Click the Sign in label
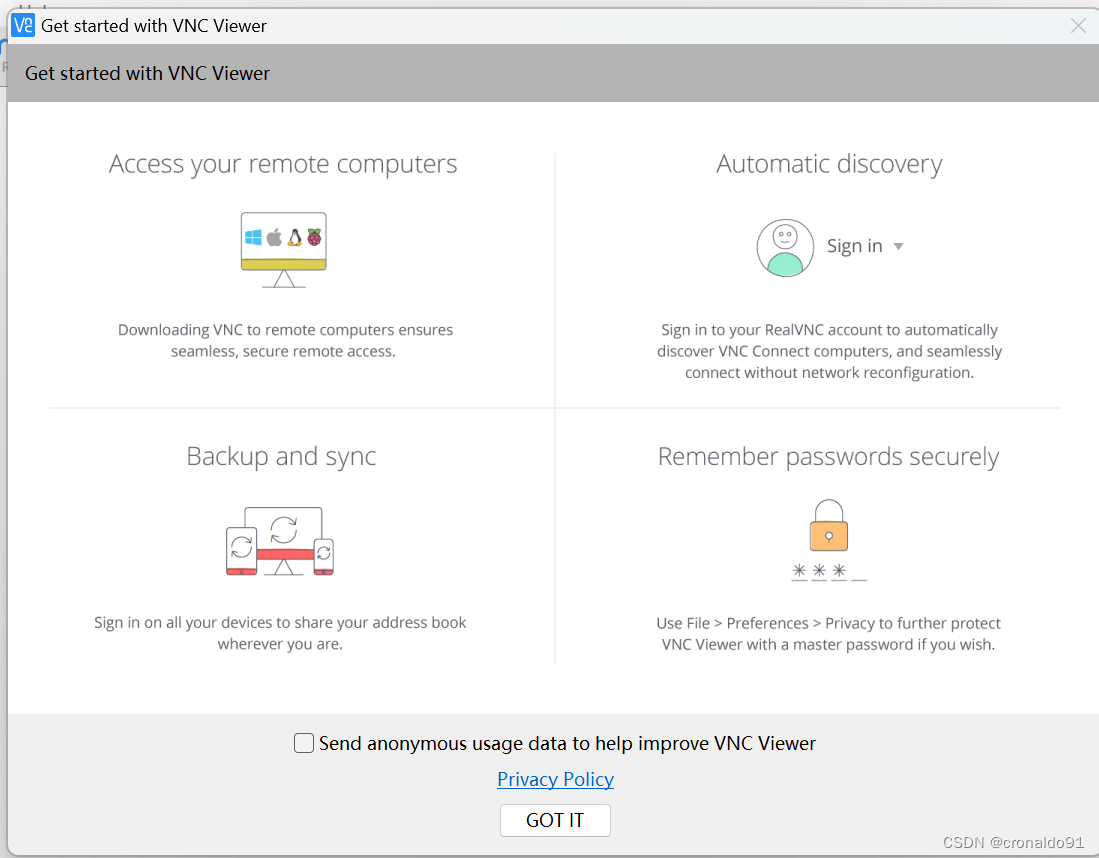Image resolution: width=1099 pixels, height=858 pixels. (854, 246)
